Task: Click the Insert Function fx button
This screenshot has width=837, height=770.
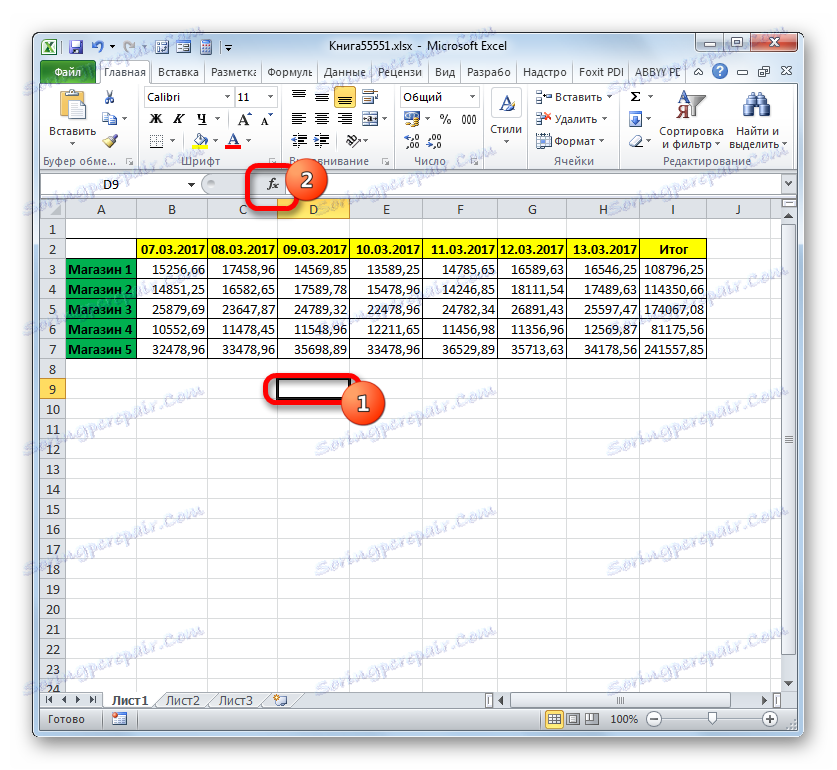Action: tap(273, 185)
